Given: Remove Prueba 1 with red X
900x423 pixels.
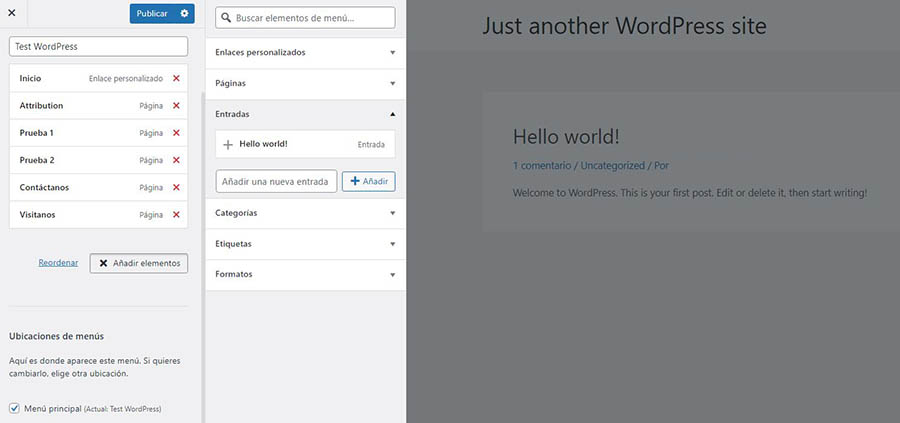Looking at the screenshot, I should tap(176, 133).
